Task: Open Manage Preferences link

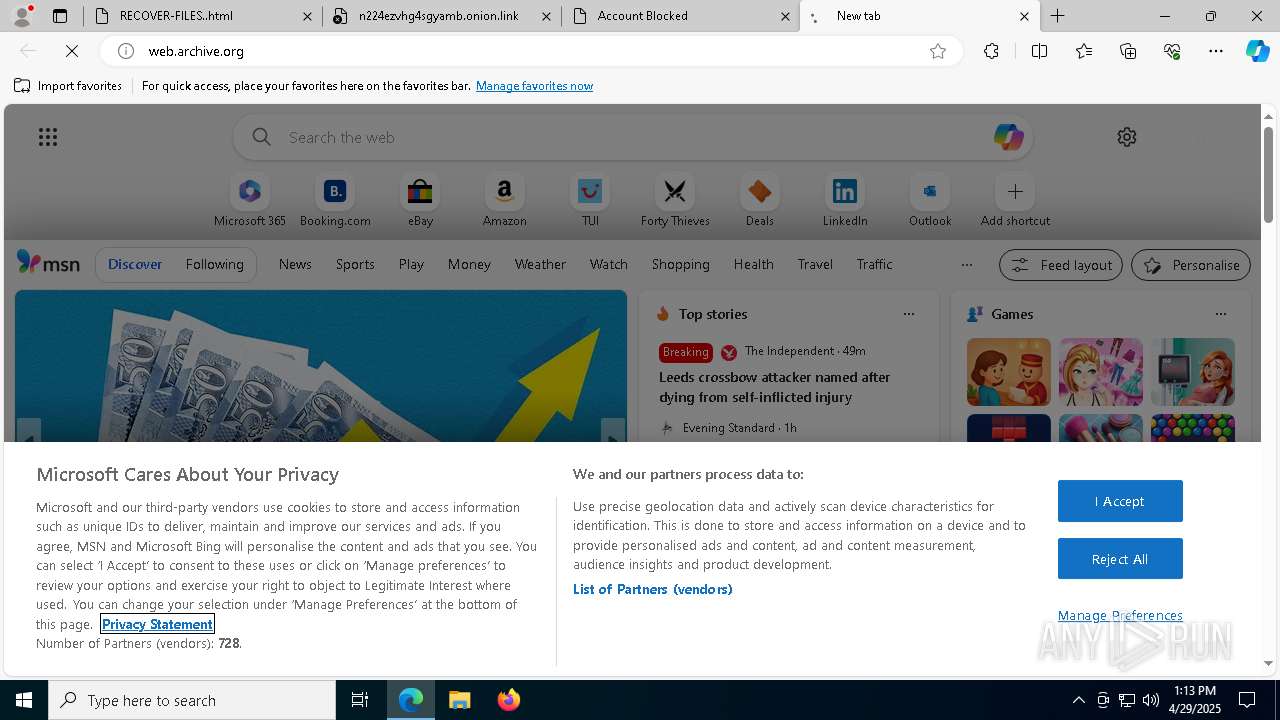Action: [1120, 615]
